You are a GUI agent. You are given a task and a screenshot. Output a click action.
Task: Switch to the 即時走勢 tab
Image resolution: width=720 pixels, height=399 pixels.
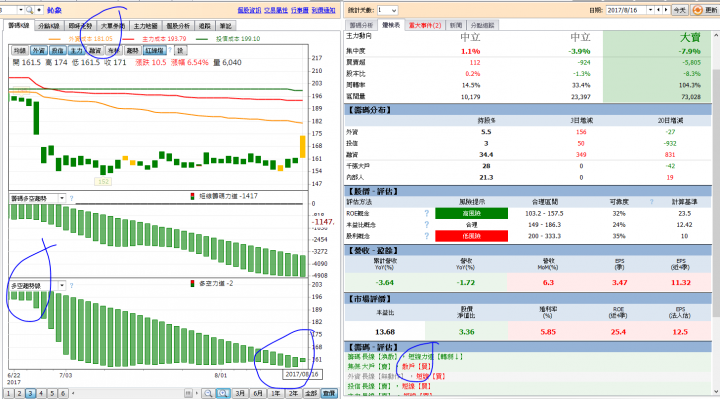80,26
